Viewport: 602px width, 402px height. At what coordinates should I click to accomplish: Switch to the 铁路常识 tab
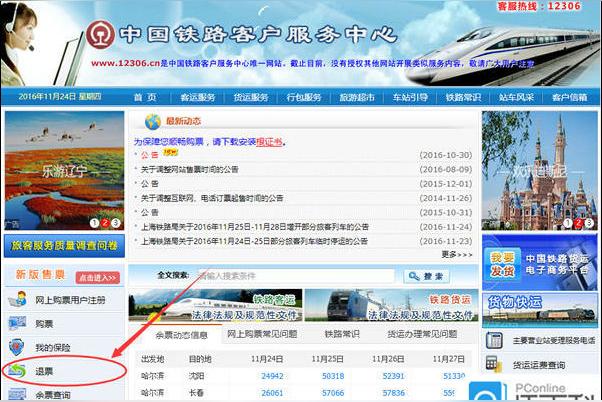(x=343, y=334)
